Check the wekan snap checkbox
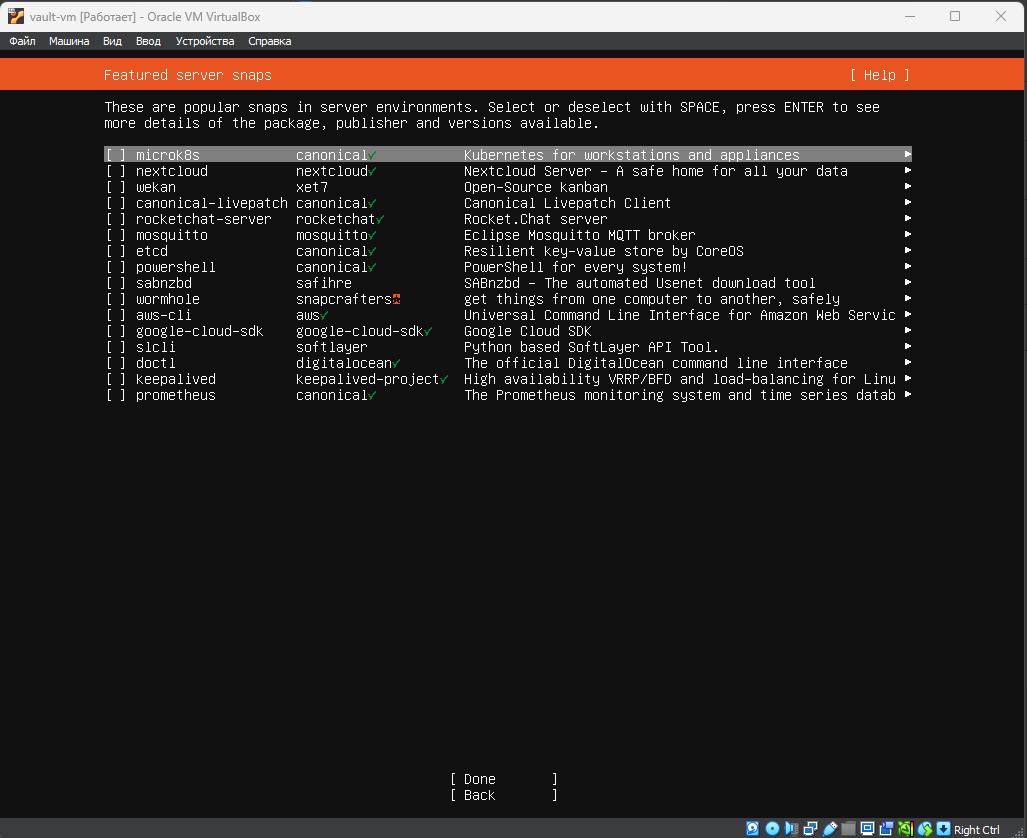Screen dimensions: 1027x838 (x=115, y=187)
